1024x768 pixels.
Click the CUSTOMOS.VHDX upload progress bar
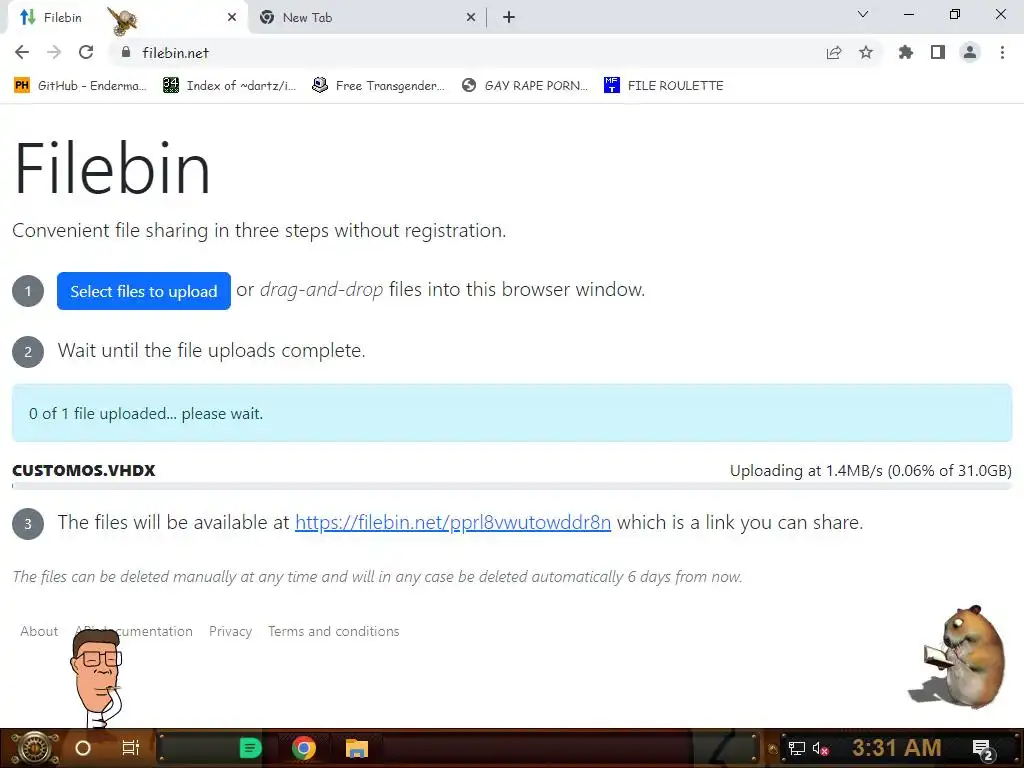[512, 486]
